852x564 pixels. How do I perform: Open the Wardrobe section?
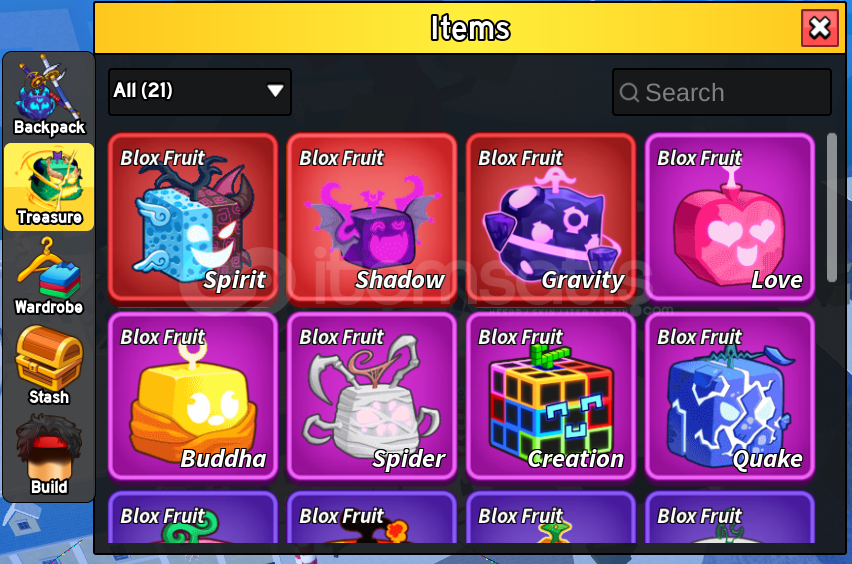tap(49, 277)
